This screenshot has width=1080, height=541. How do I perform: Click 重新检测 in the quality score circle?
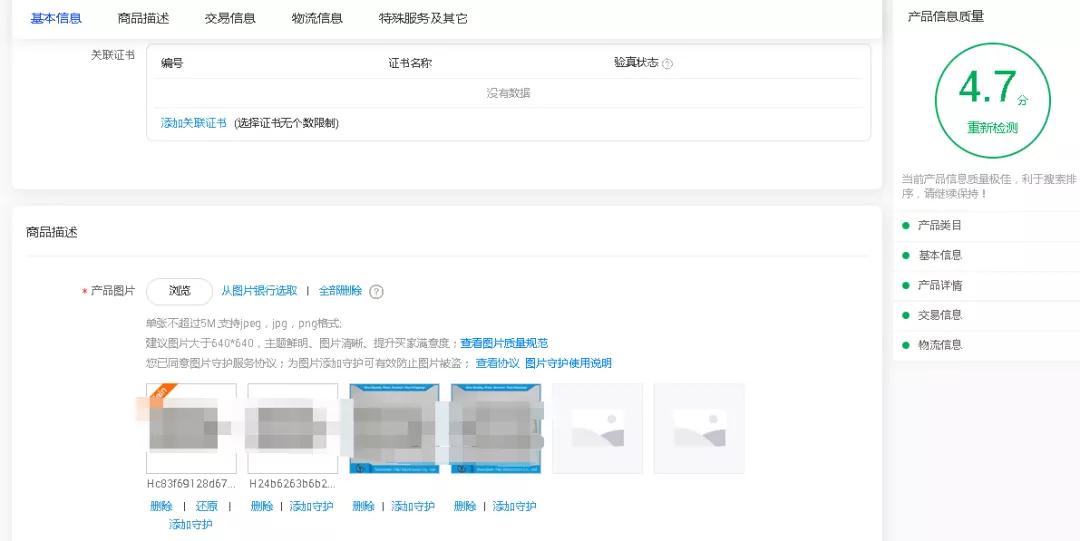(993, 128)
